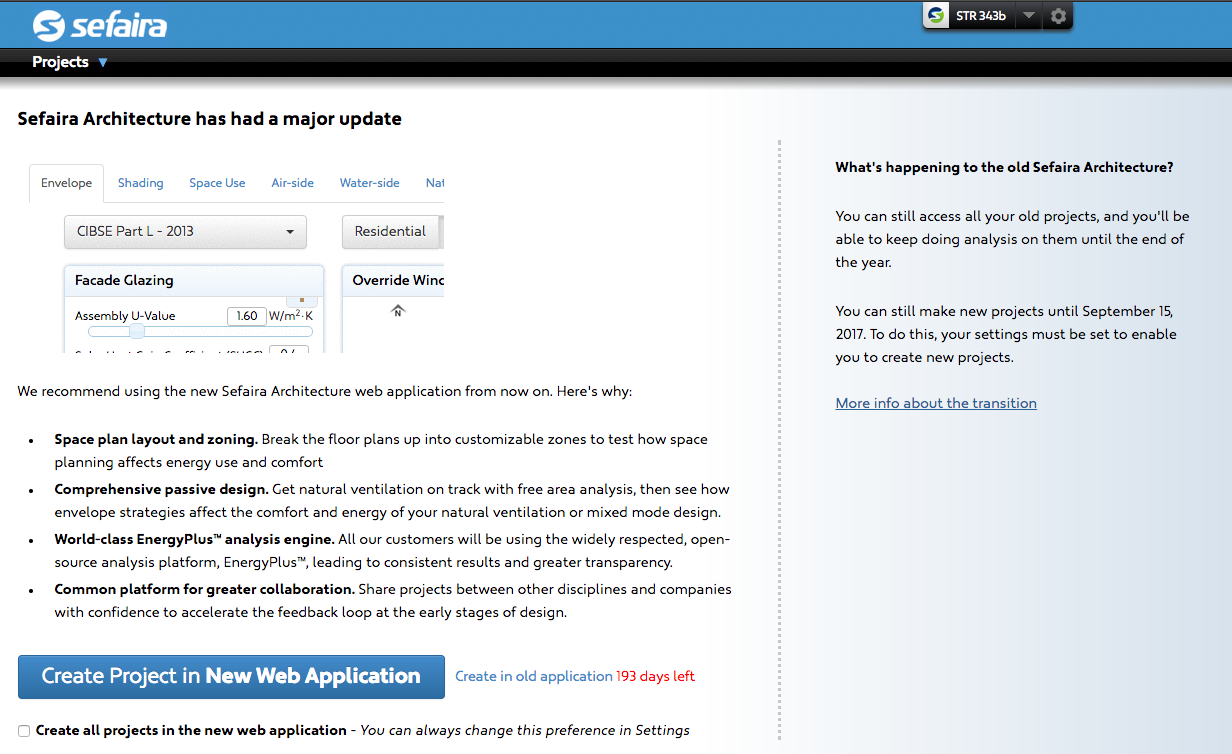Expand the STR 343b account dropdown arrow

[1030, 16]
